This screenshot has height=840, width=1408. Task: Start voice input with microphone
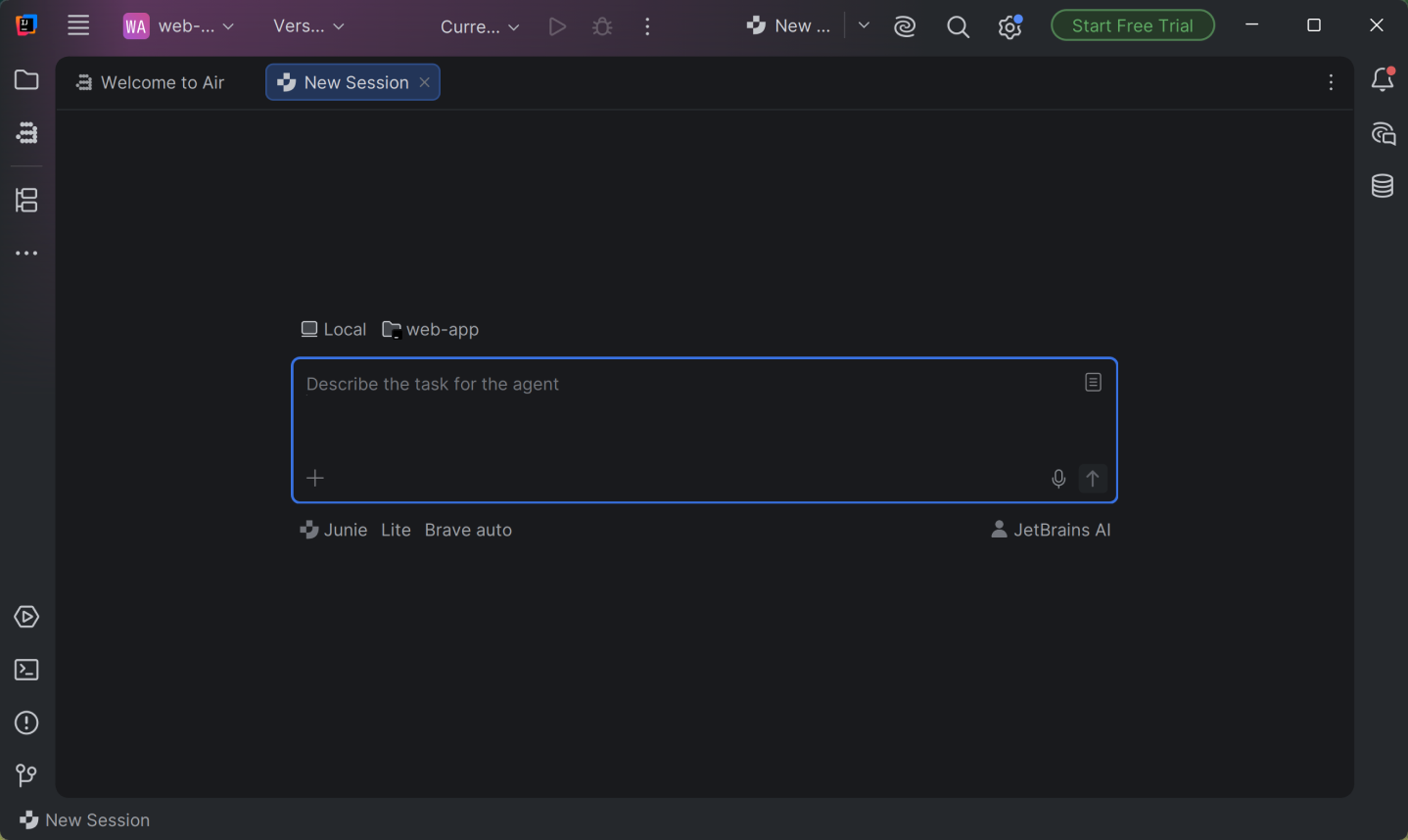(1058, 479)
